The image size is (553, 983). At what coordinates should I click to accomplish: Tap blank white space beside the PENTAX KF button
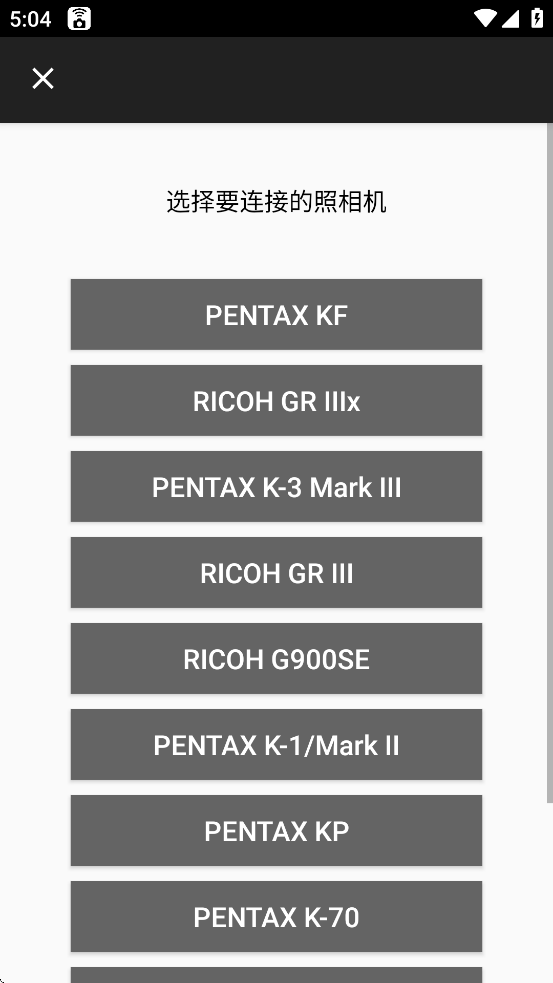35,315
